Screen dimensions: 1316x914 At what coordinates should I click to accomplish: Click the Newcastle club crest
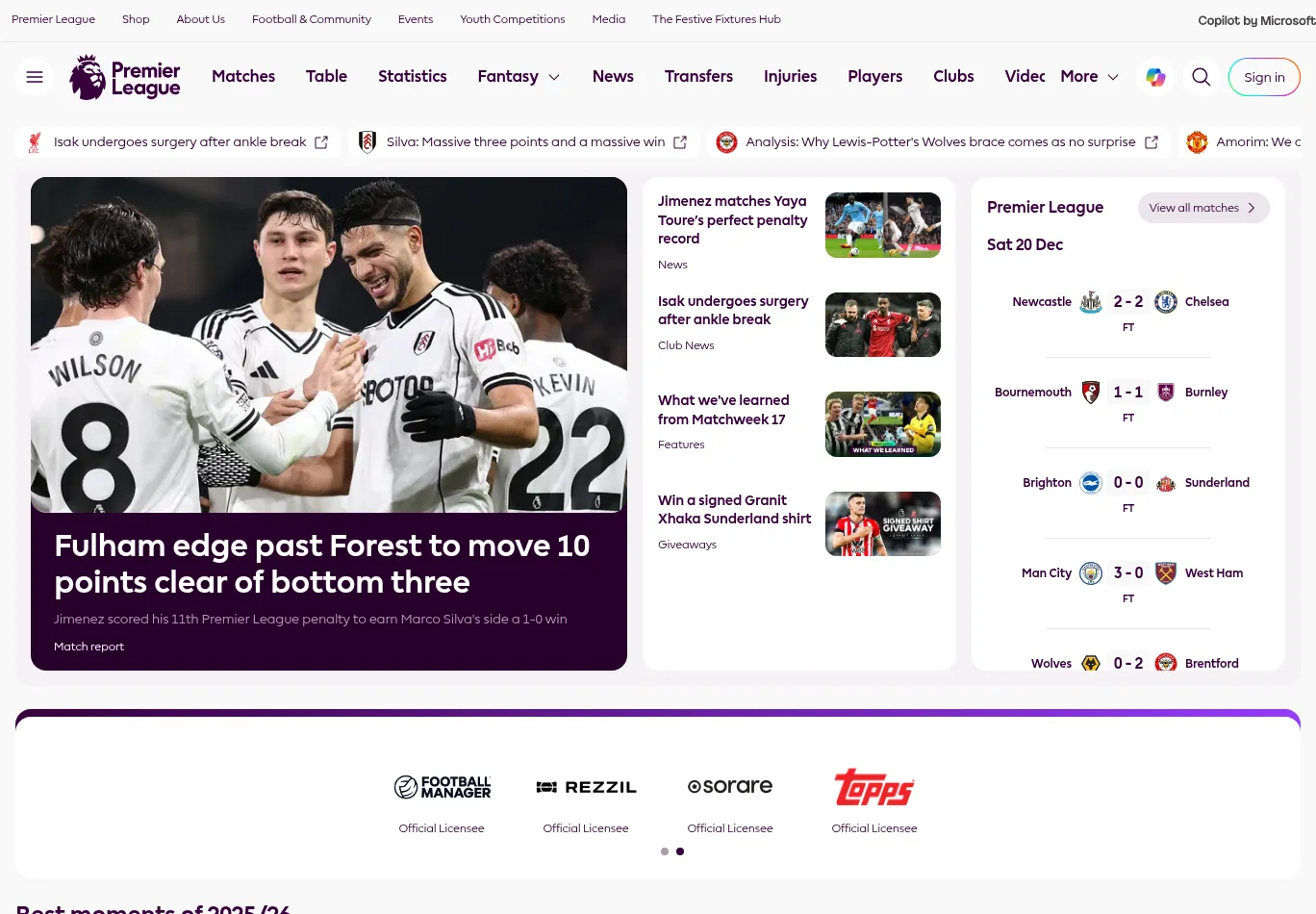tap(1091, 302)
